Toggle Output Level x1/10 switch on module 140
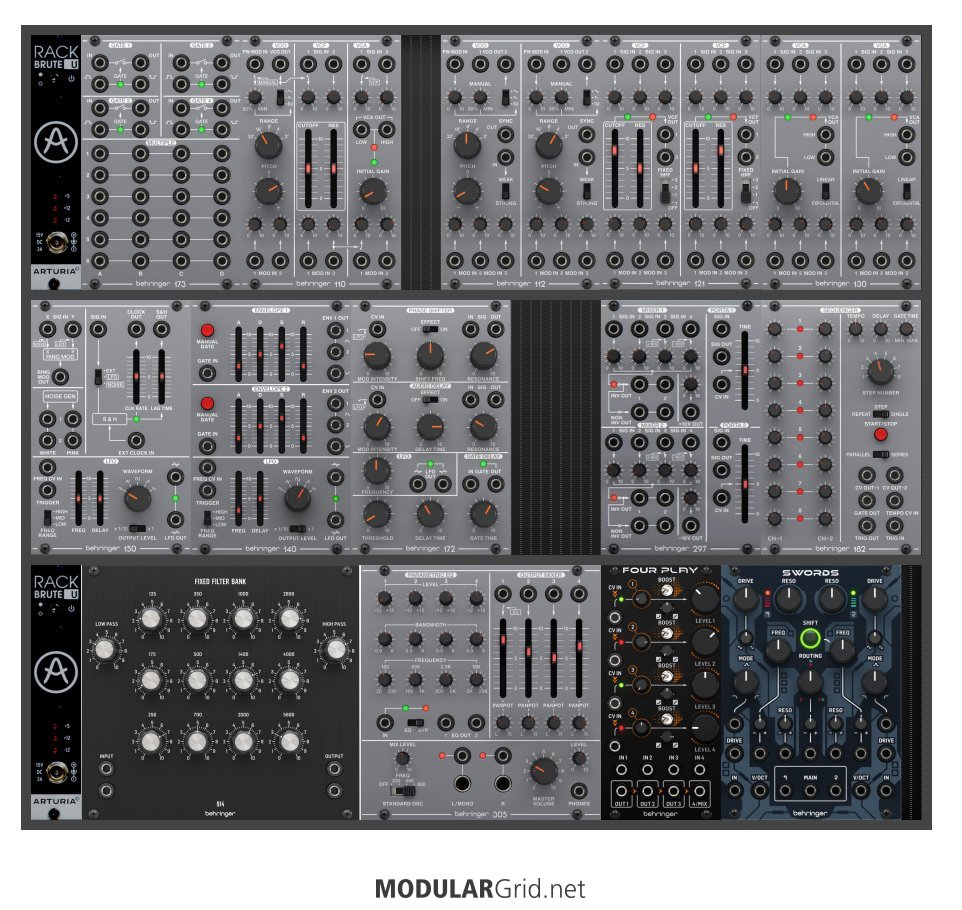The image size is (962, 910). (298, 528)
